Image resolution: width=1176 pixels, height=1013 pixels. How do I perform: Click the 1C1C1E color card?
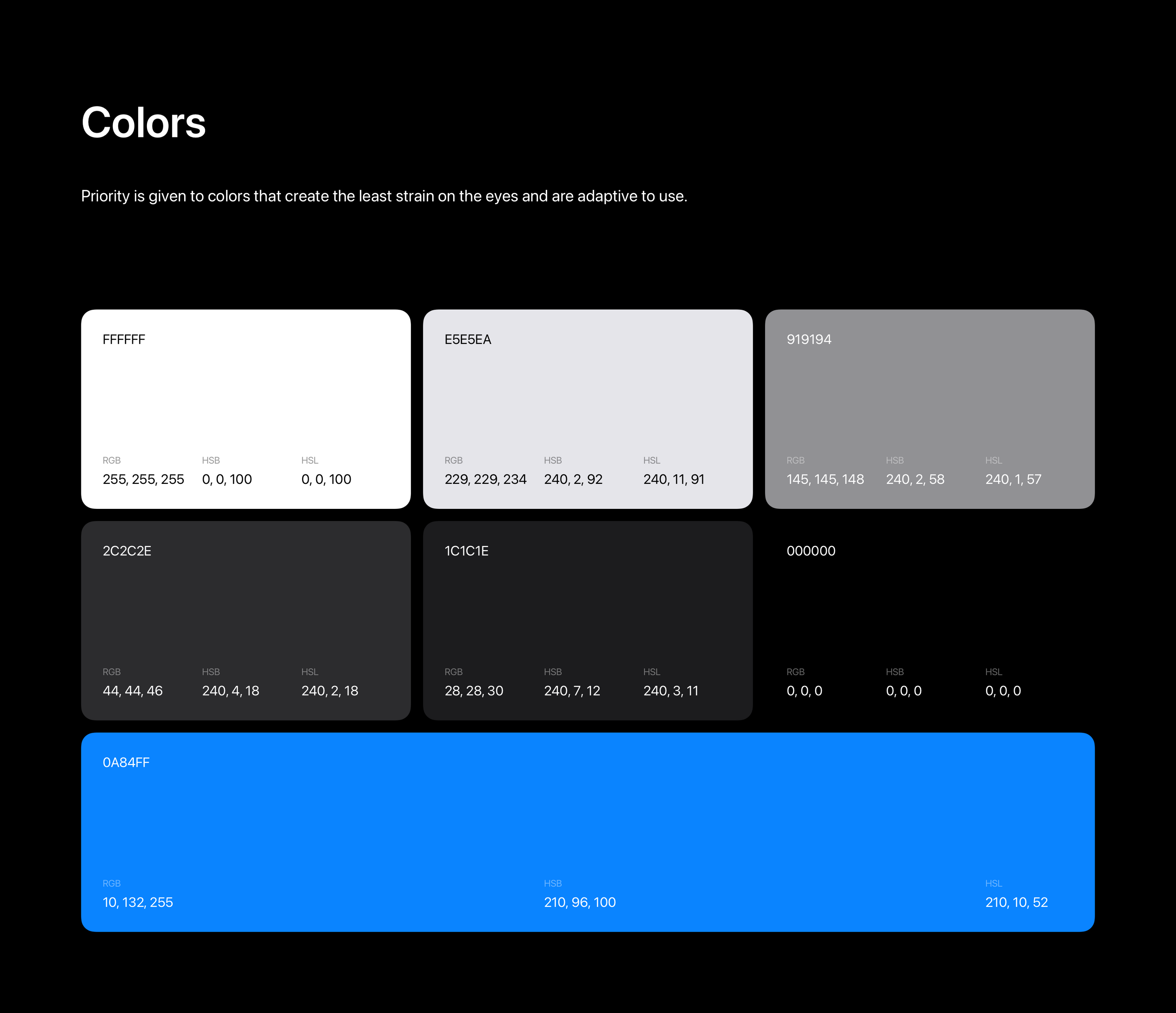point(587,610)
